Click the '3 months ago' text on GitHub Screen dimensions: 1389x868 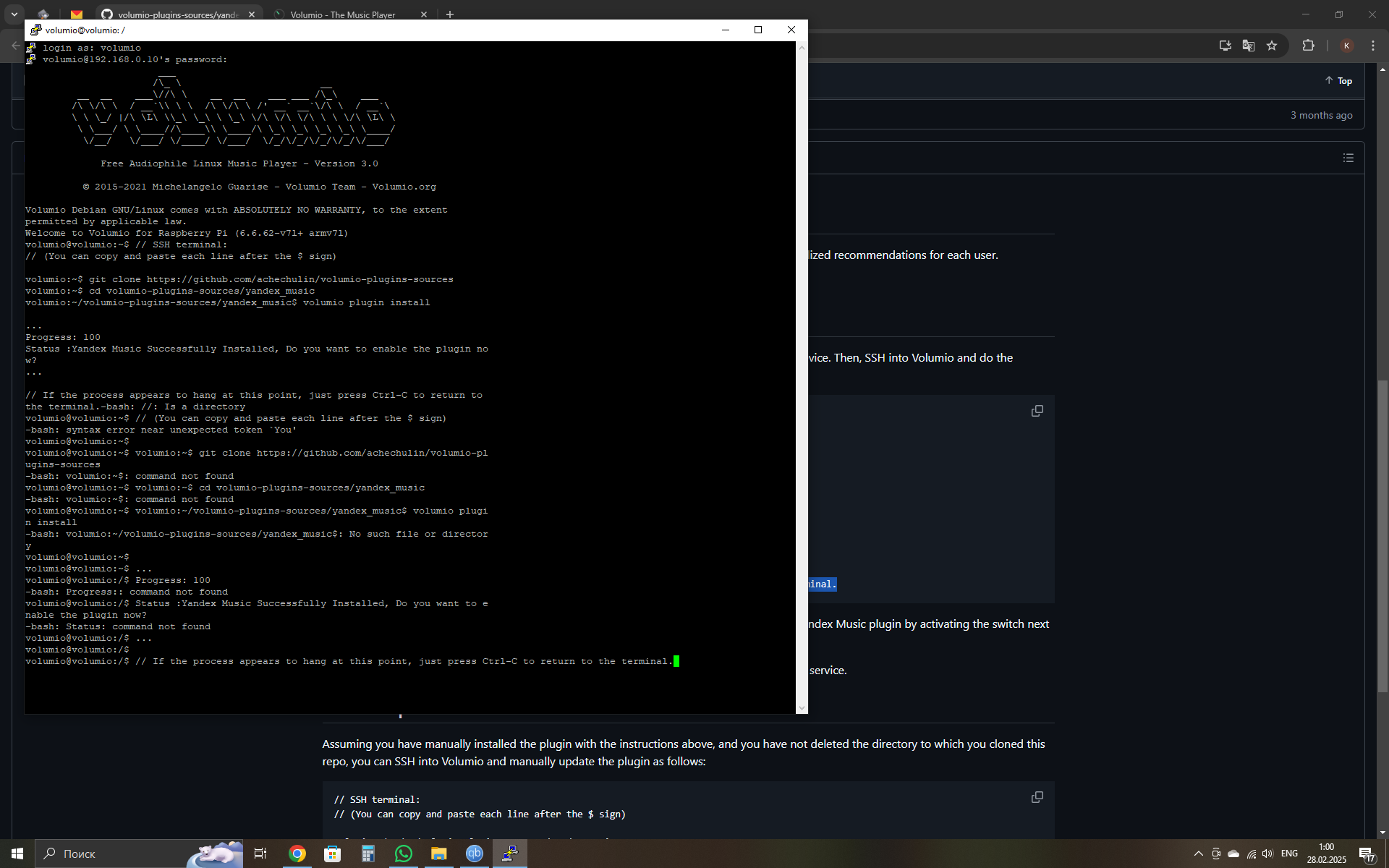(x=1321, y=115)
